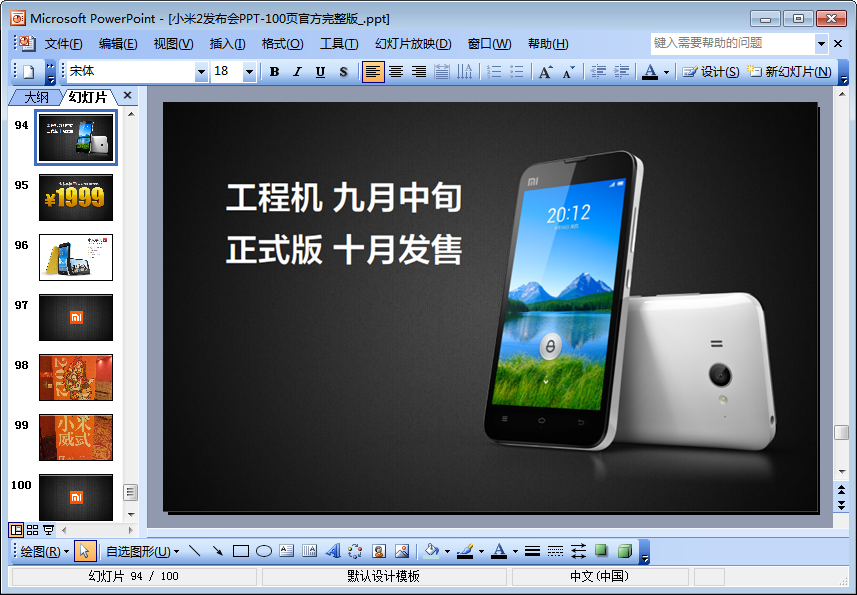Image resolution: width=857 pixels, height=595 pixels.
Task: Toggle underline formatting
Action: pyautogui.click(x=320, y=72)
